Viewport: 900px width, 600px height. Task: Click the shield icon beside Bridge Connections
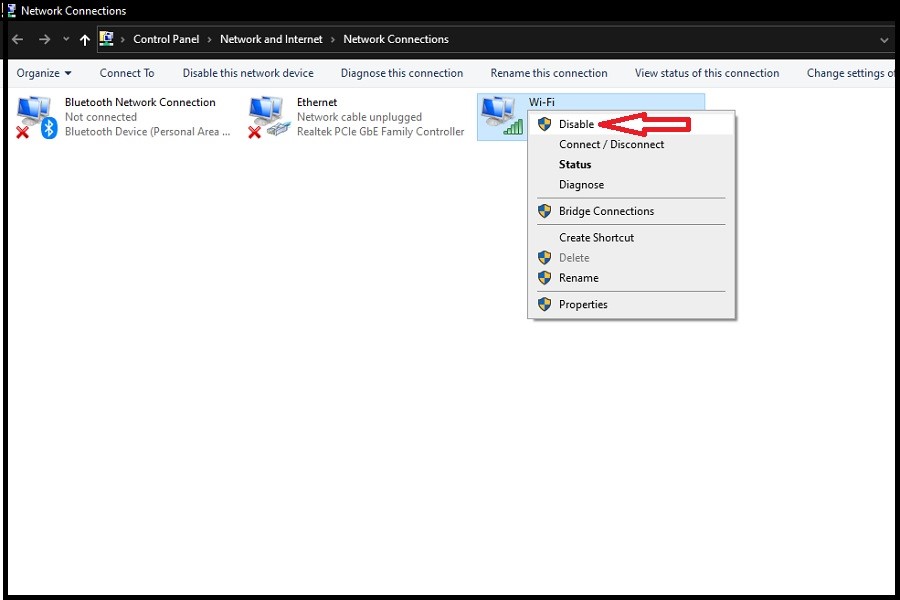[x=544, y=211]
